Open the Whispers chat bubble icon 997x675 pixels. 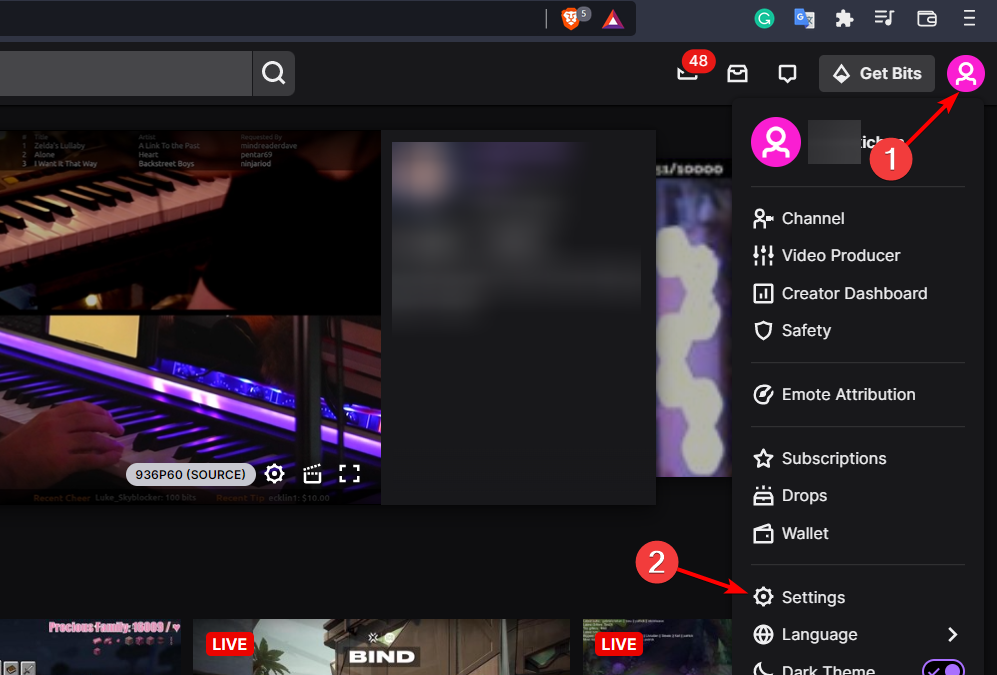[787, 74]
